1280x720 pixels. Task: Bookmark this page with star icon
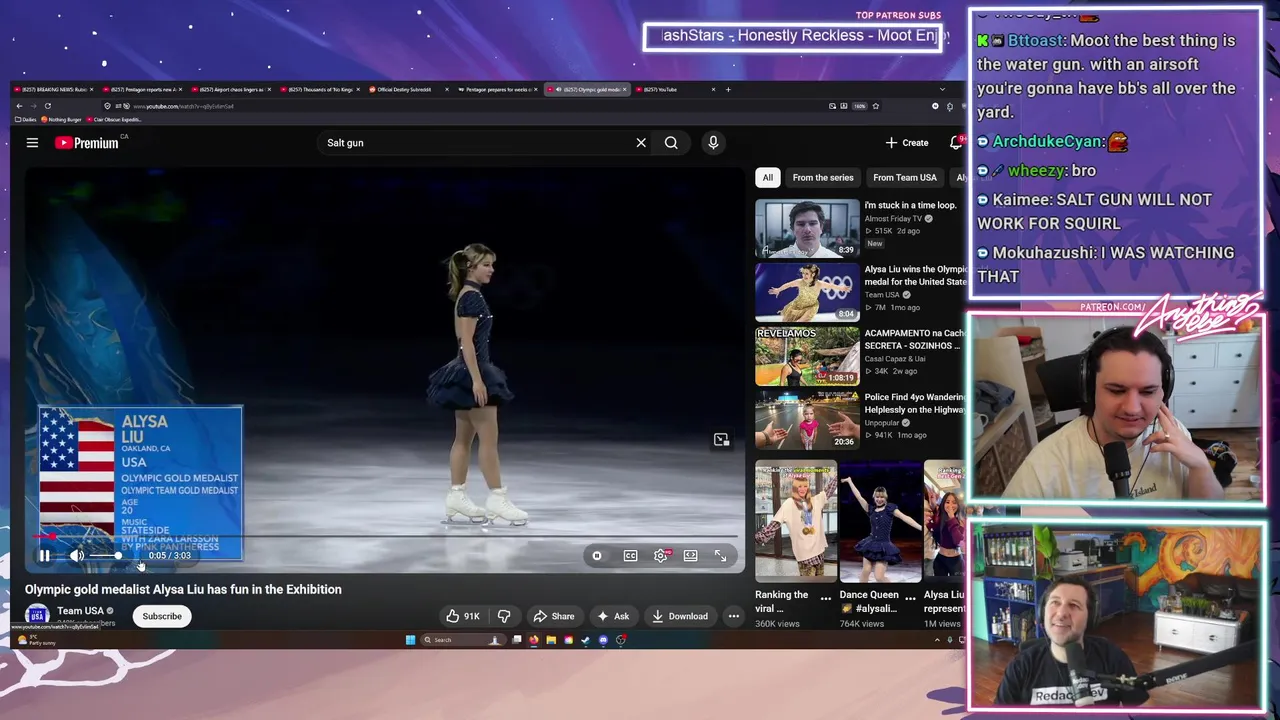tap(875, 106)
